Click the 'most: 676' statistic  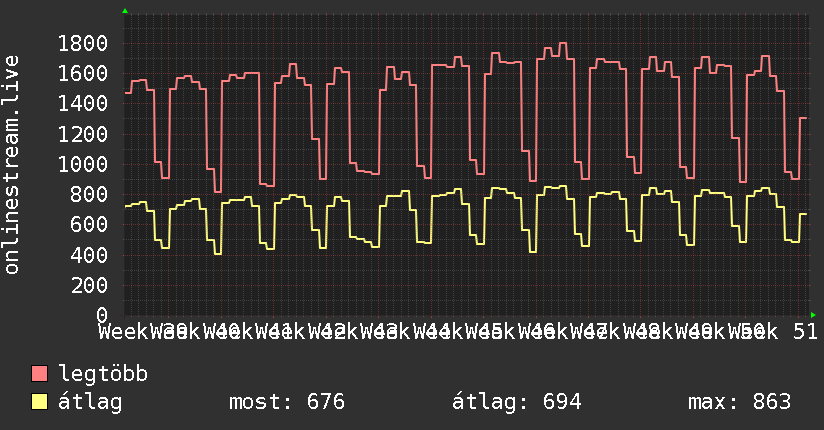[x=287, y=402]
